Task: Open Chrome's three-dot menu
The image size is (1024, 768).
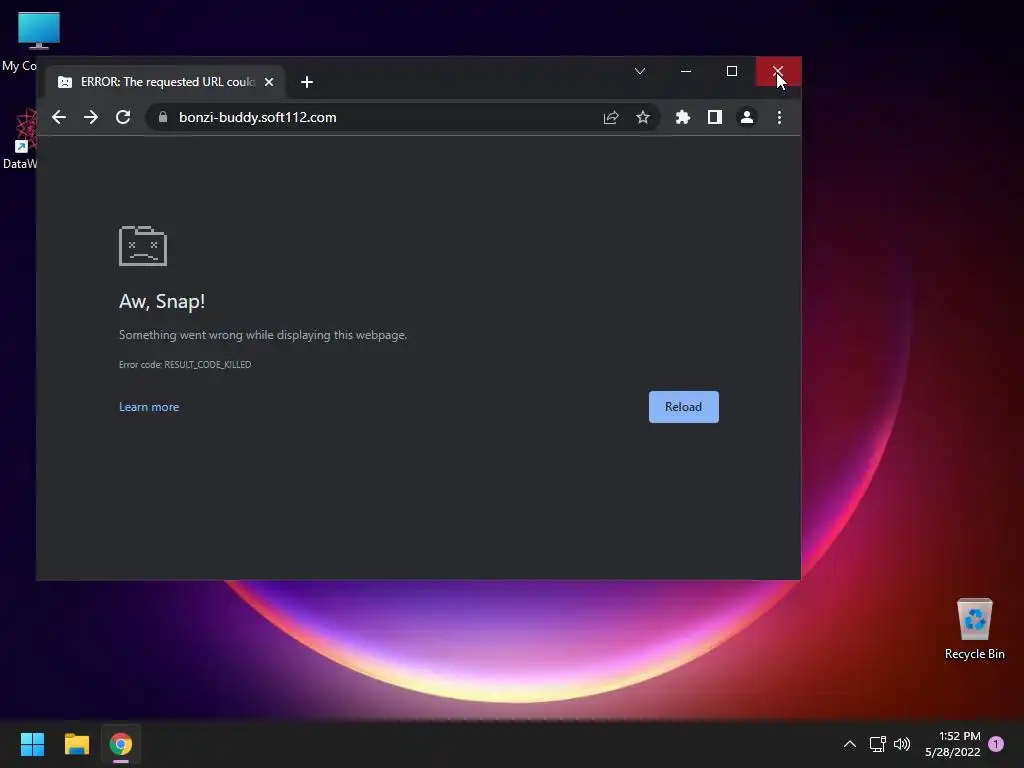Action: tap(779, 118)
